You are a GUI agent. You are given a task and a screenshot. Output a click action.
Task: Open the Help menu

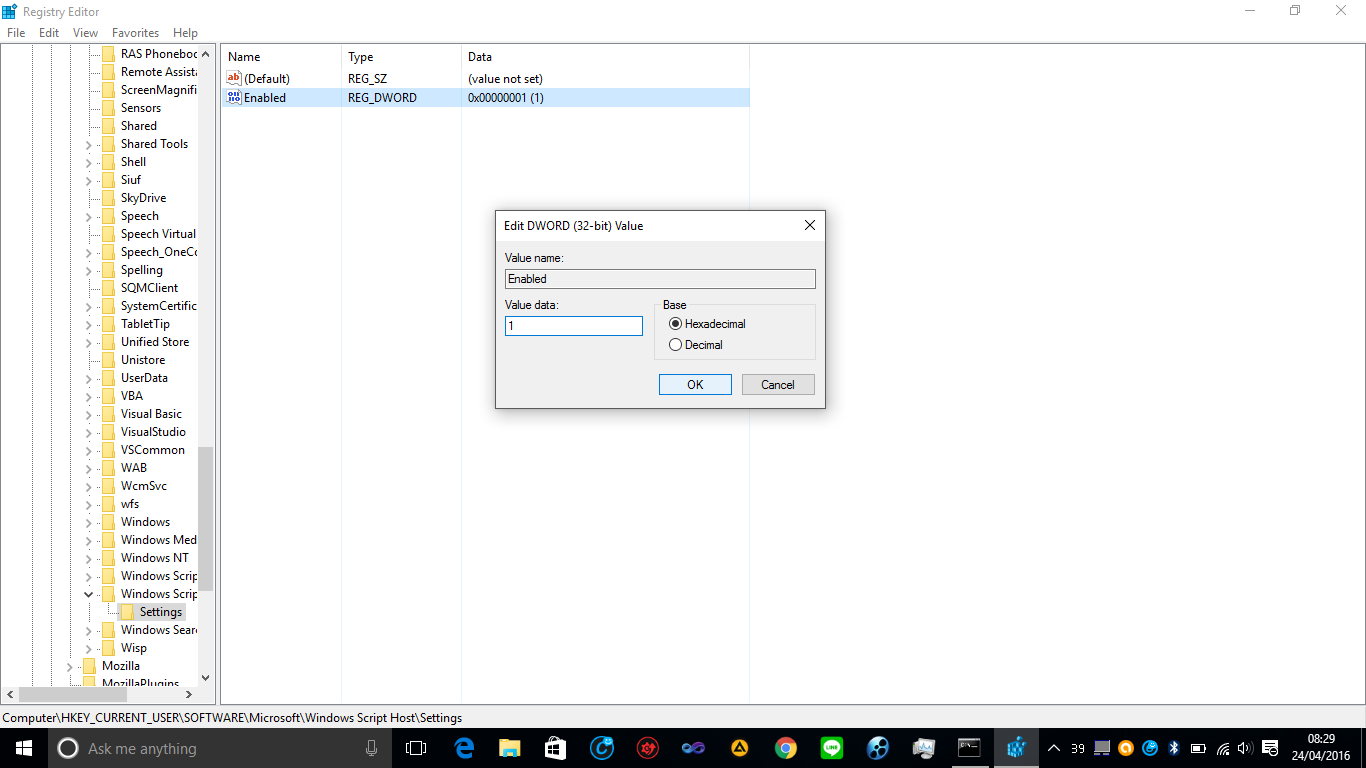[x=185, y=33]
